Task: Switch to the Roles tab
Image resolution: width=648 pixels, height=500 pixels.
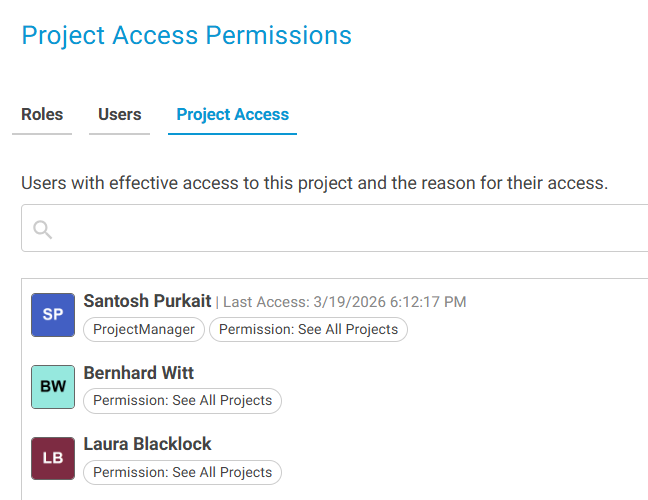Action: (x=42, y=115)
